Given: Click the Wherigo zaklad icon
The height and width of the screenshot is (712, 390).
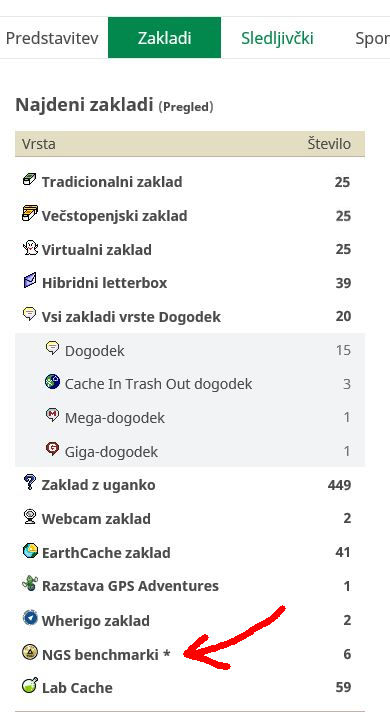Looking at the screenshot, I should 30,618.
